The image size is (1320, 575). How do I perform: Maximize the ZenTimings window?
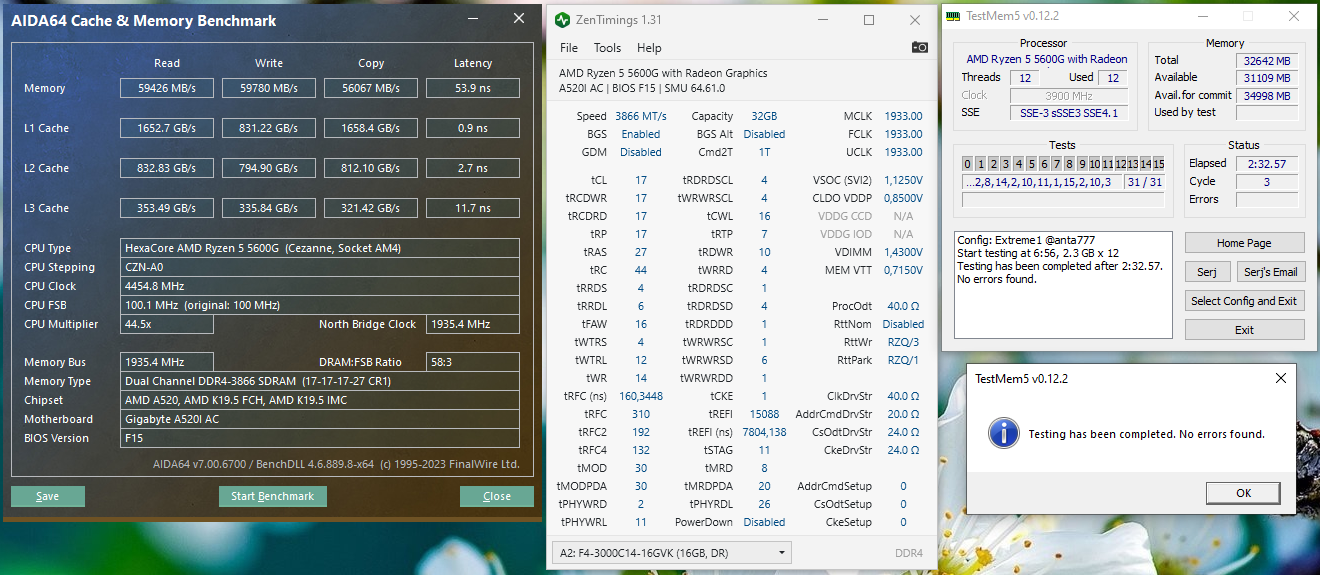coord(868,20)
